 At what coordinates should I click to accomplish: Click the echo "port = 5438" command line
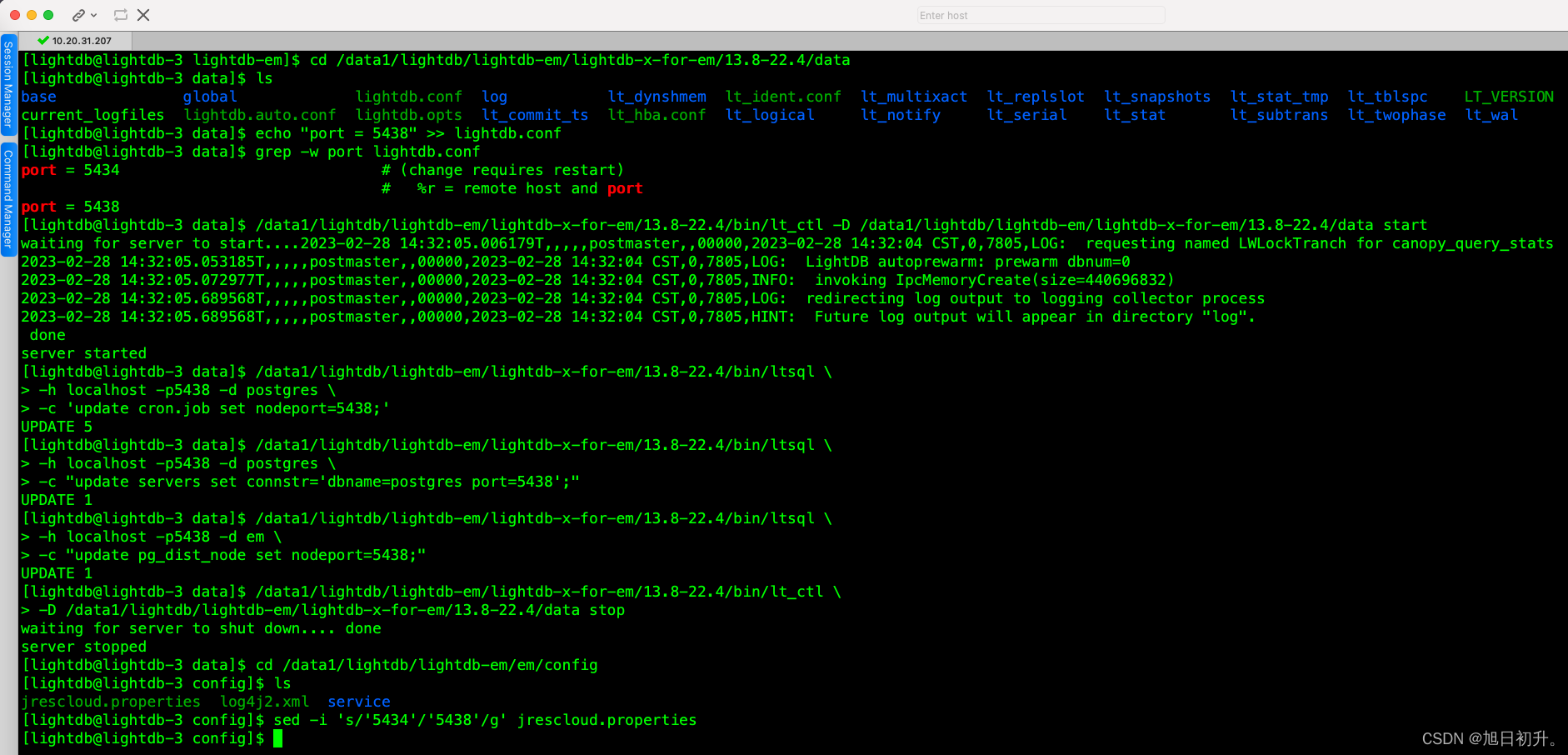[x=408, y=133]
